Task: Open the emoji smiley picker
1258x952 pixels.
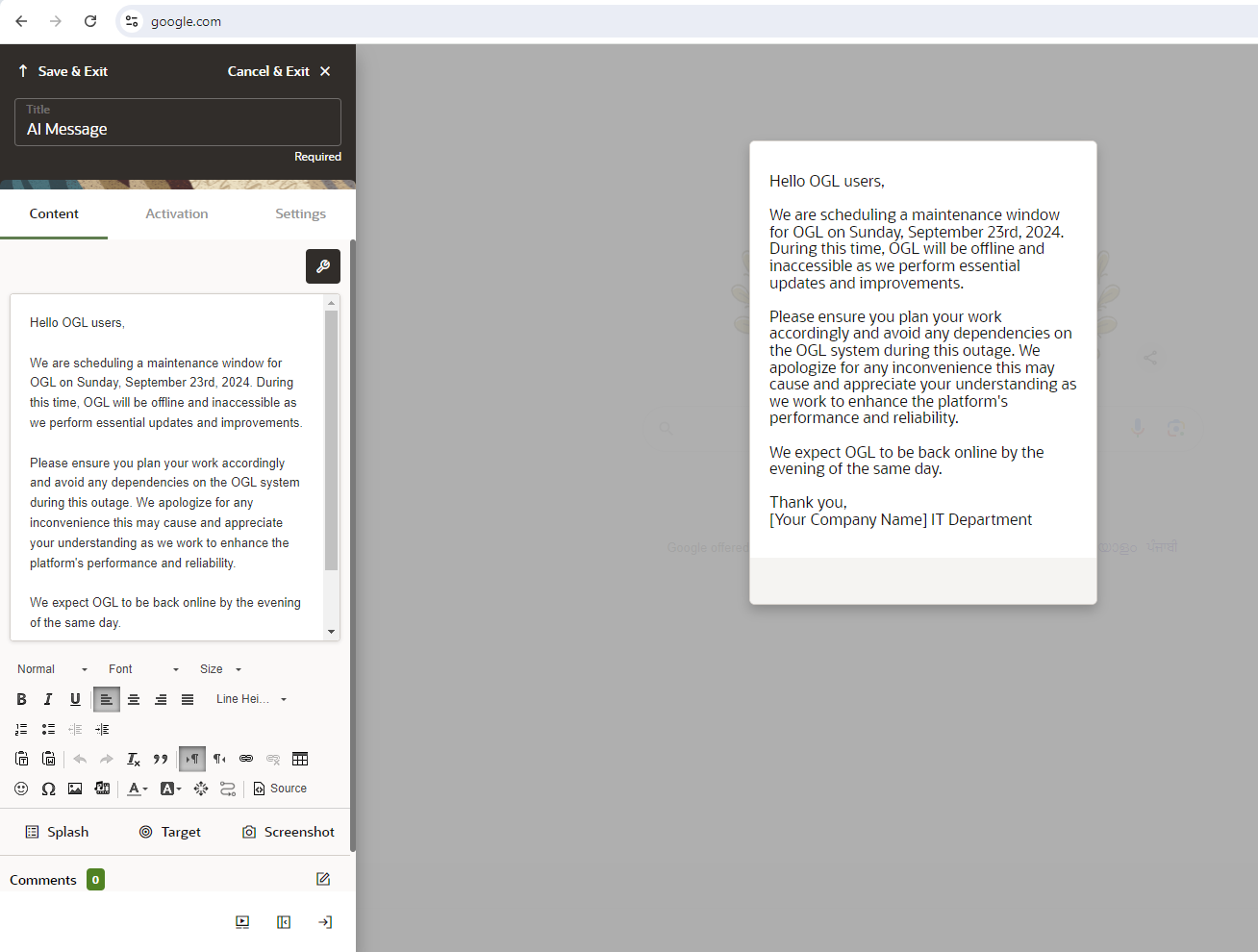Action: point(21,789)
